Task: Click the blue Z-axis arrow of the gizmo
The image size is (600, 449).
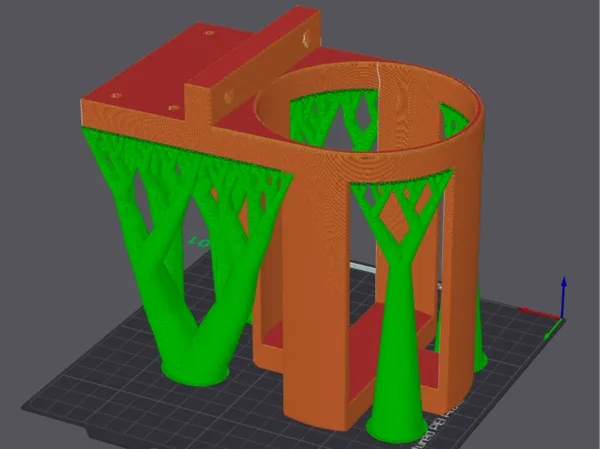Action: pyautogui.click(x=564, y=297)
